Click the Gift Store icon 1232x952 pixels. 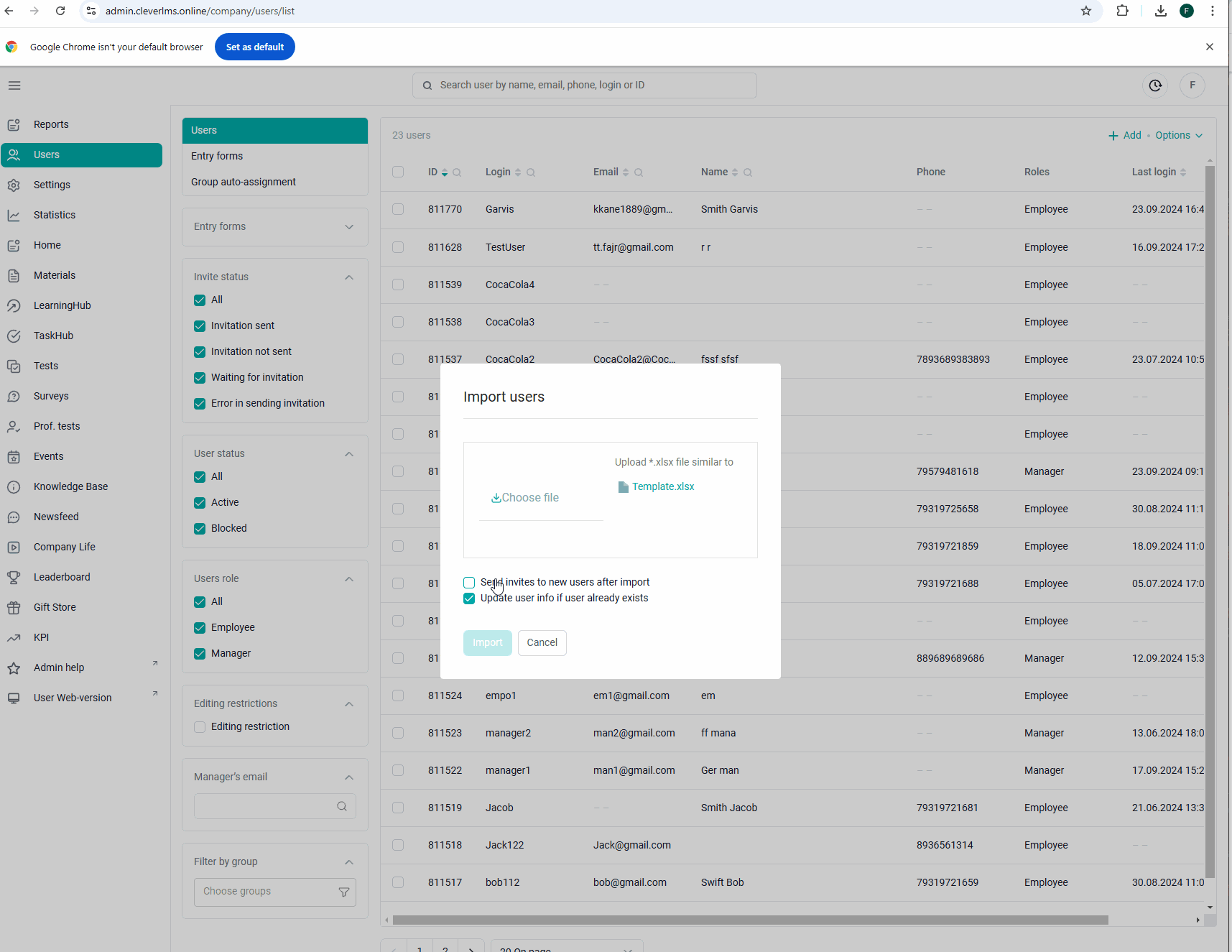pyautogui.click(x=14, y=607)
